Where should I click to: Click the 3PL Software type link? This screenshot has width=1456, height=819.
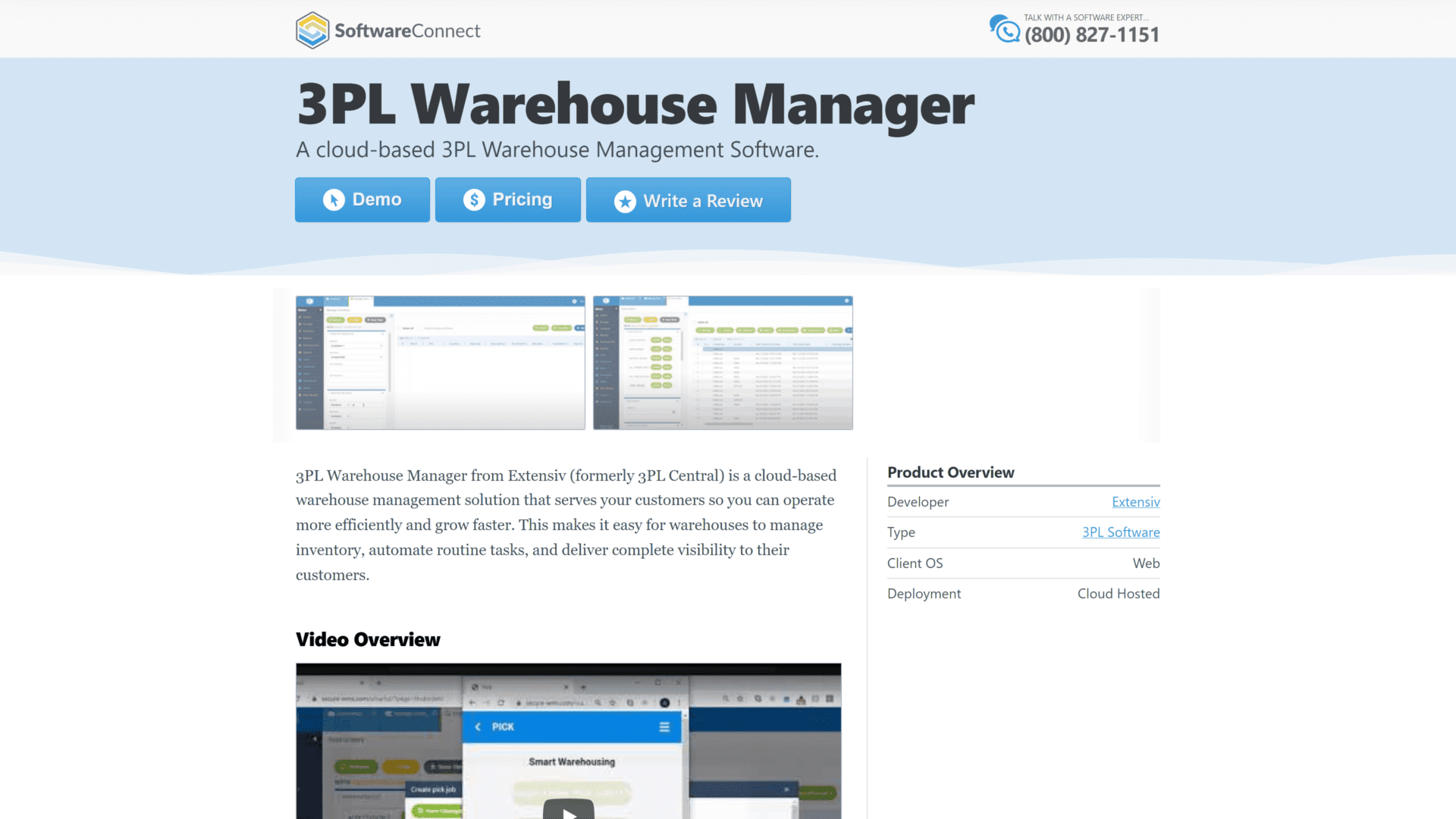1121,532
